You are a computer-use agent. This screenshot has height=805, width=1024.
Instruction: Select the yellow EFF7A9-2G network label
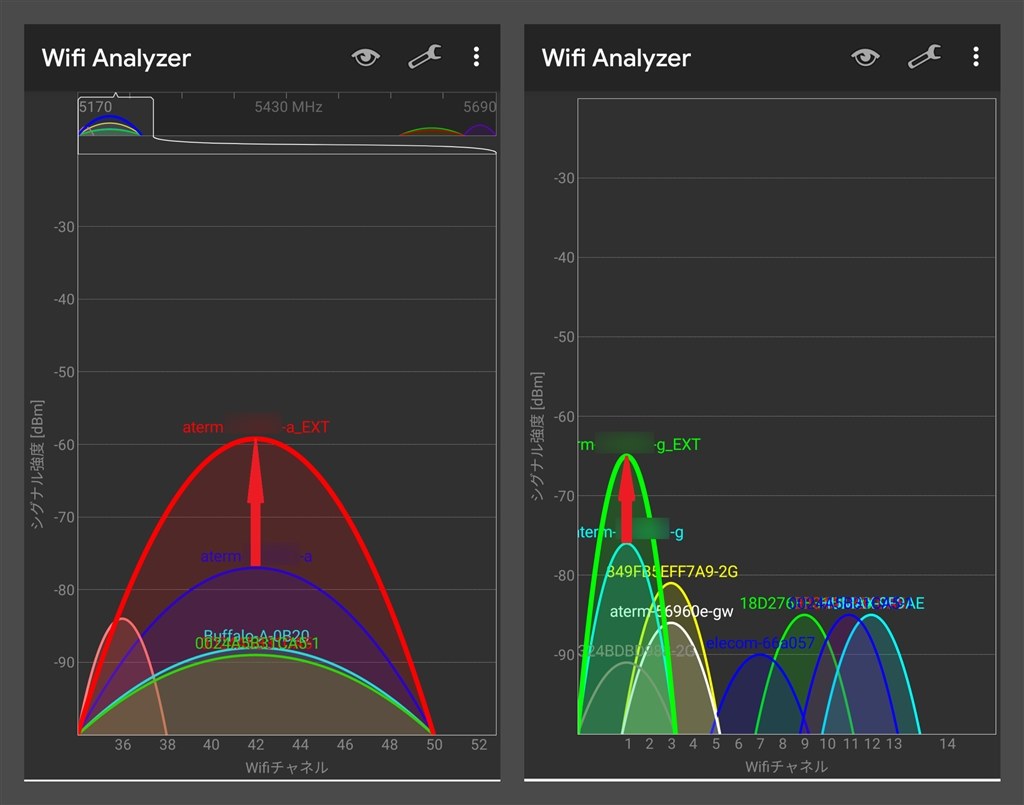(672, 572)
